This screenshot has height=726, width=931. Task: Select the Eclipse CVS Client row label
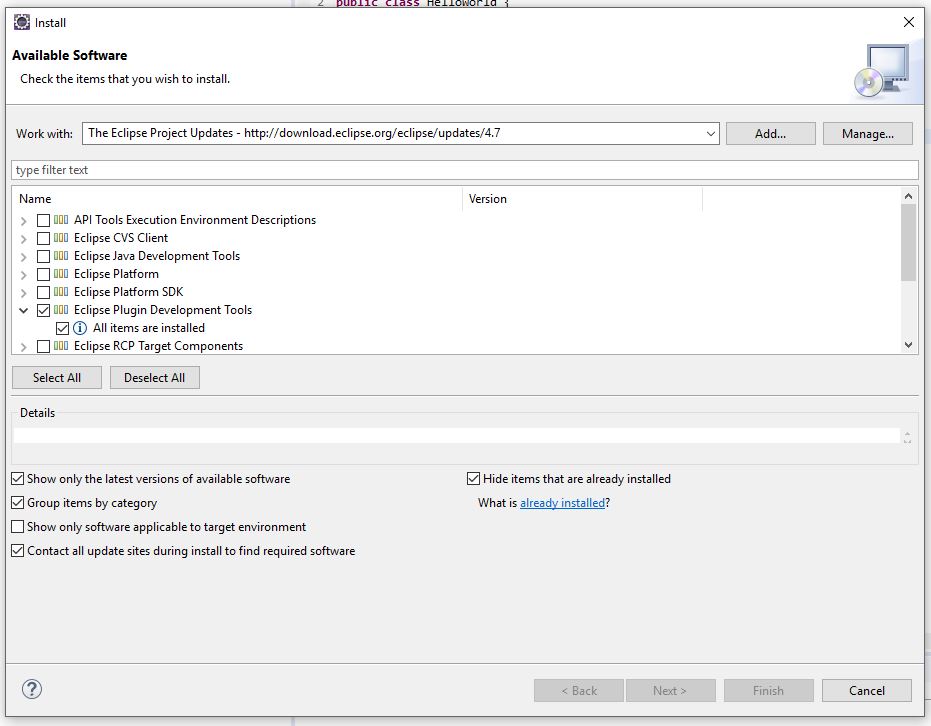click(x=121, y=238)
